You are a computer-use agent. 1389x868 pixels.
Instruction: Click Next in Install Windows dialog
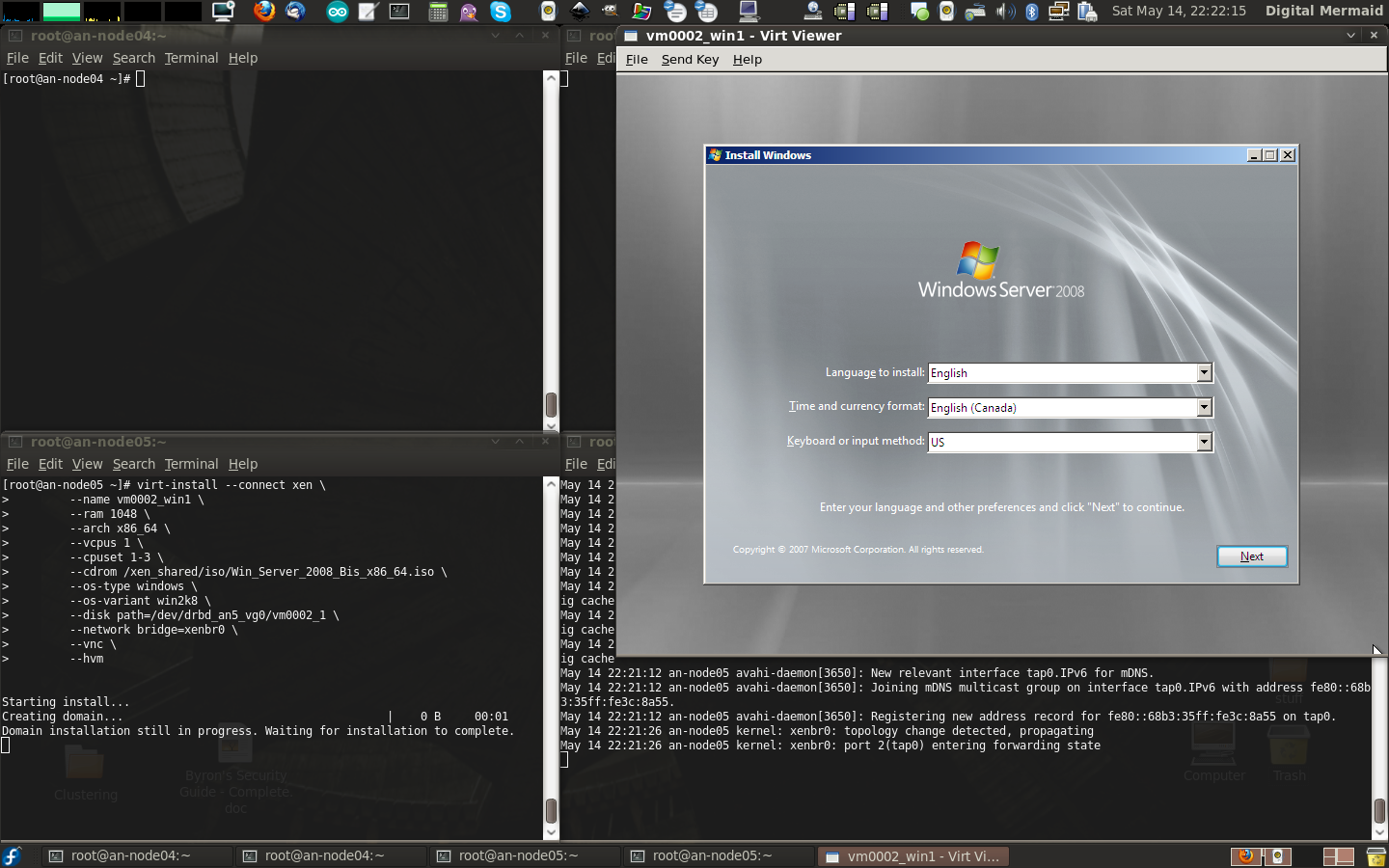(x=1252, y=556)
